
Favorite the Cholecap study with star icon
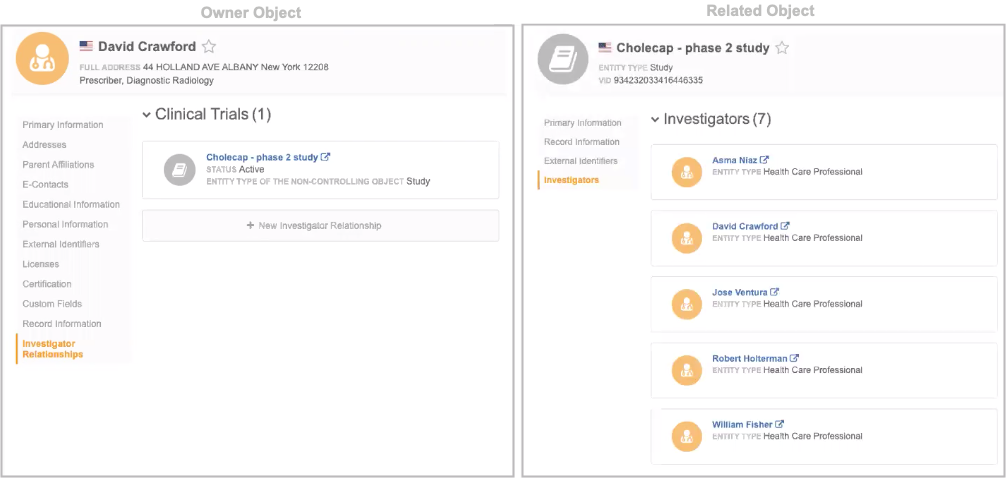pyautogui.click(x=782, y=48)
